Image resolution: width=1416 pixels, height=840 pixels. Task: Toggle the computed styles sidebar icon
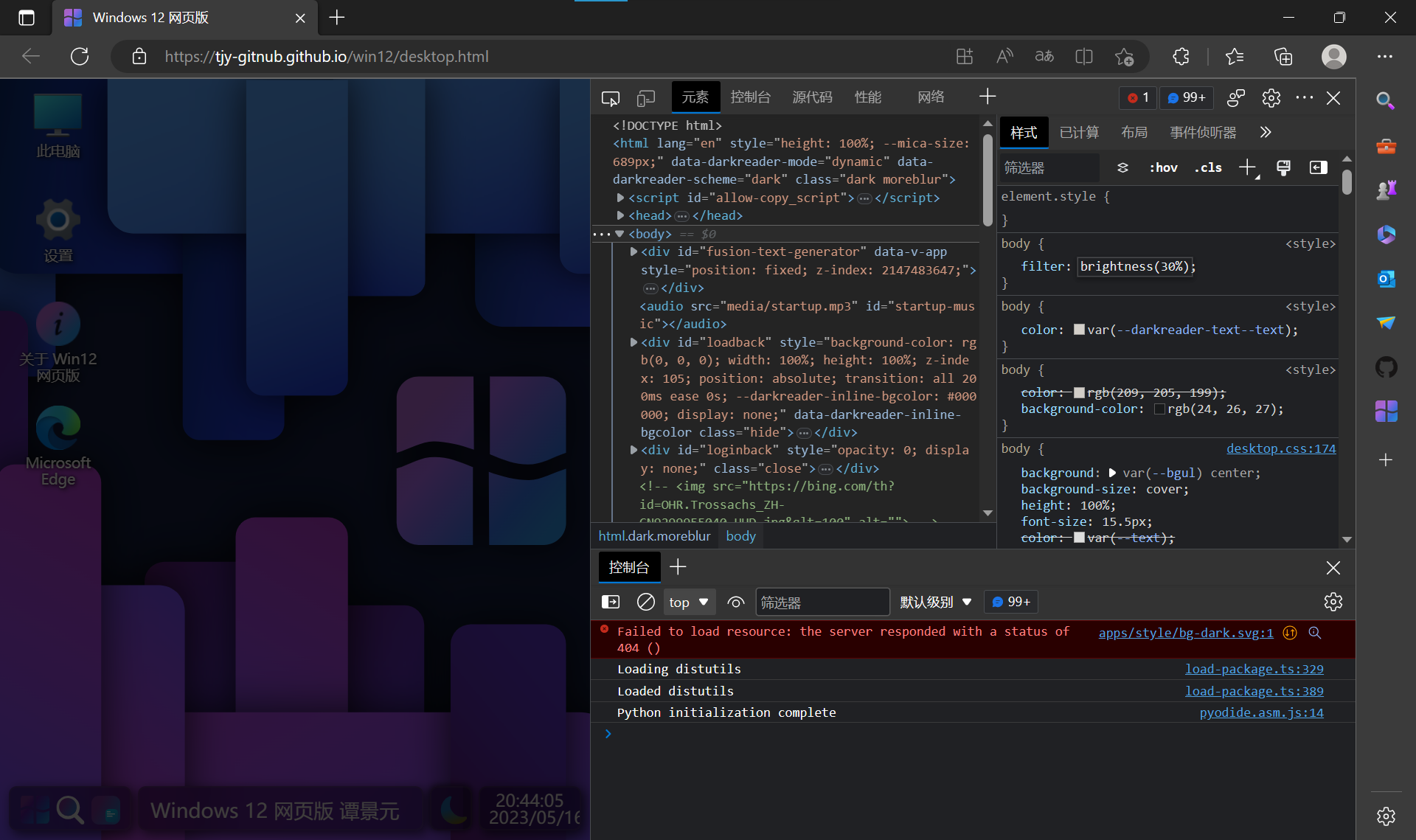coord(1318,167)
